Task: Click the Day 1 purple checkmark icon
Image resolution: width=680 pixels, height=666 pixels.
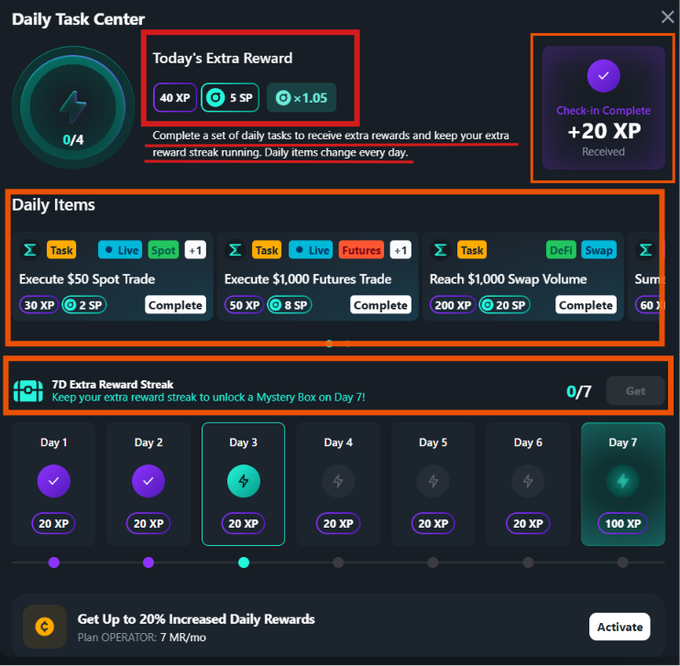Action: (54, 481)
